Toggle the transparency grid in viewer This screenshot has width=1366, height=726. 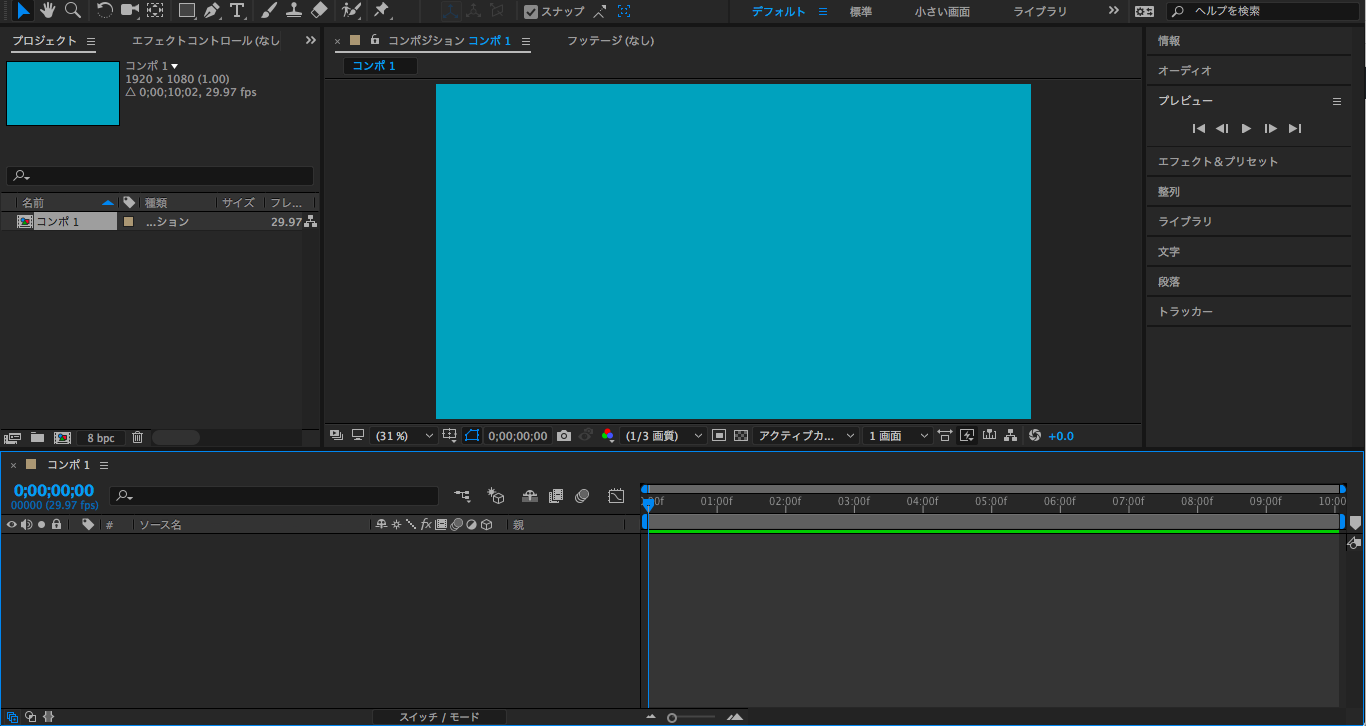(x=741, y=436)
